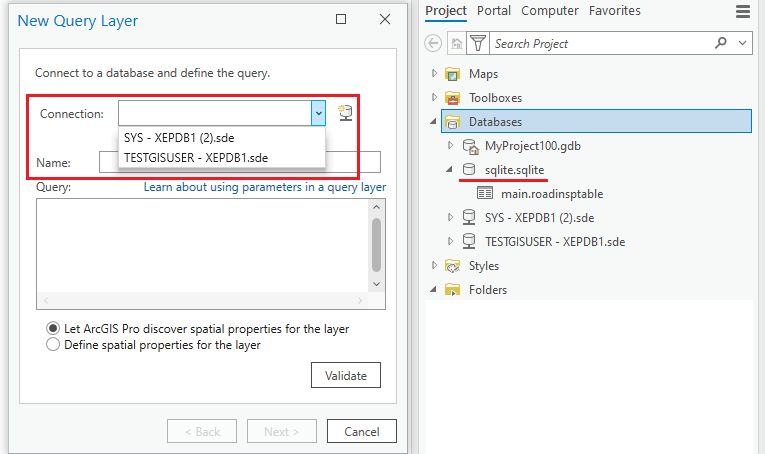Expand MyProject100.gdb
The height and width of the screenshot is (454, 766).
(450, 145)
